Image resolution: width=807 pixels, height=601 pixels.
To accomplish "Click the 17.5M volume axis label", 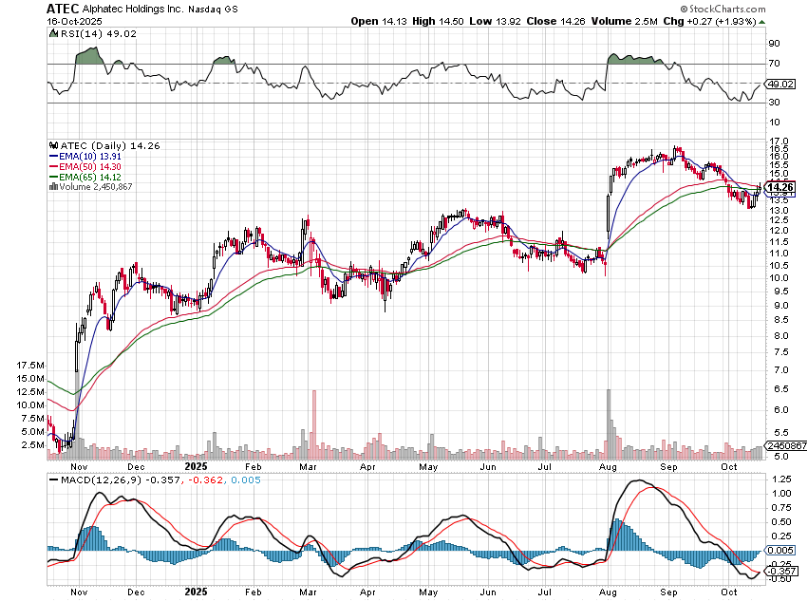I will tap(30, 365).
